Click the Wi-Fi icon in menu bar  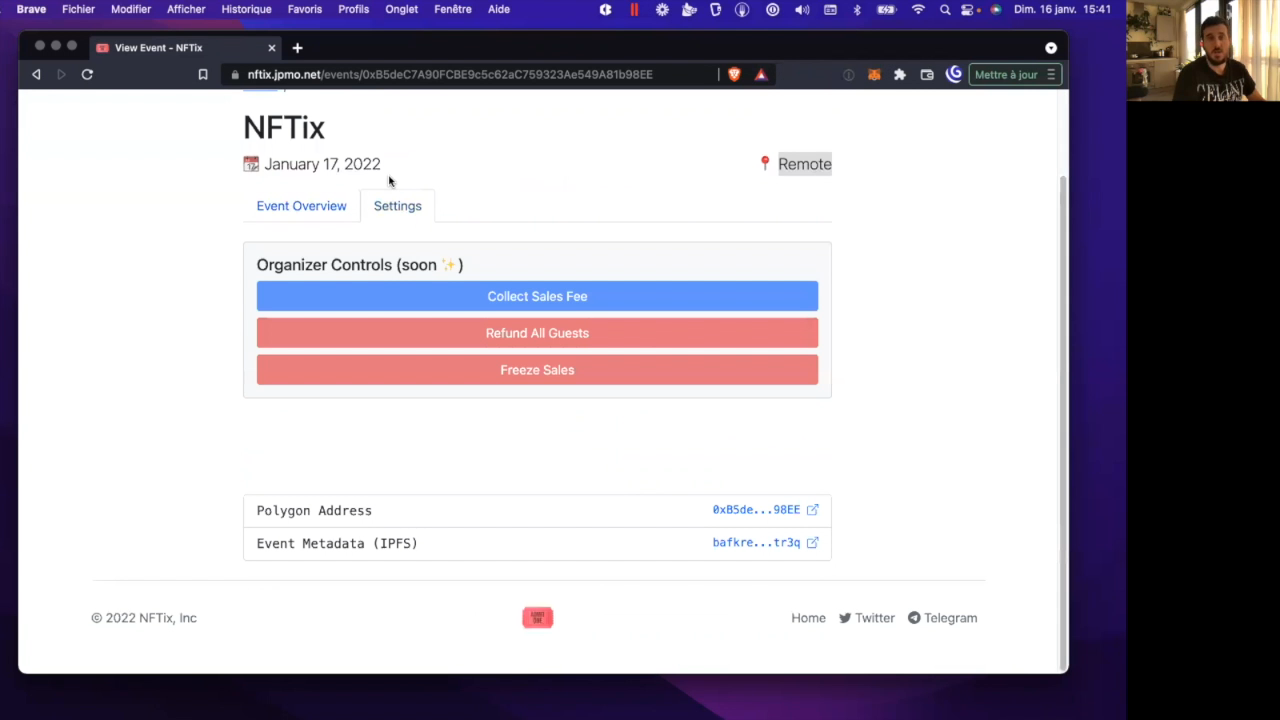click(x=919, y=9)
